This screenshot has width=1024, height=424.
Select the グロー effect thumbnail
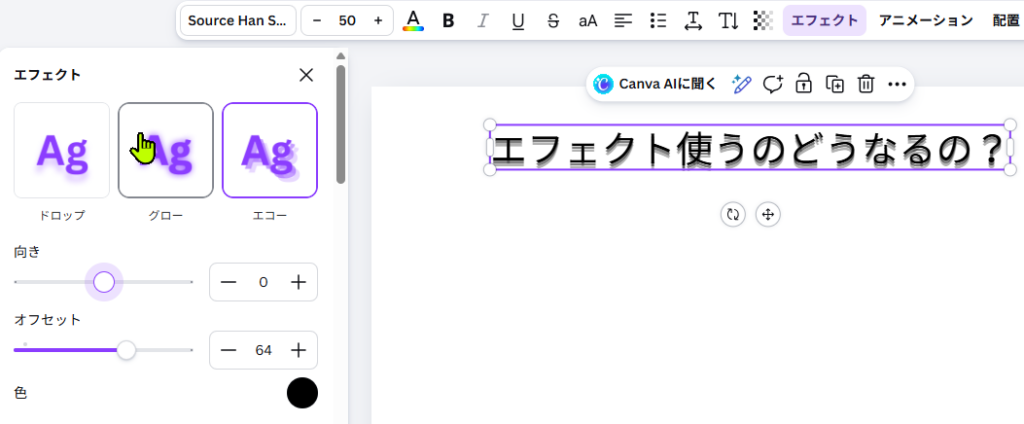click(166, 150)
